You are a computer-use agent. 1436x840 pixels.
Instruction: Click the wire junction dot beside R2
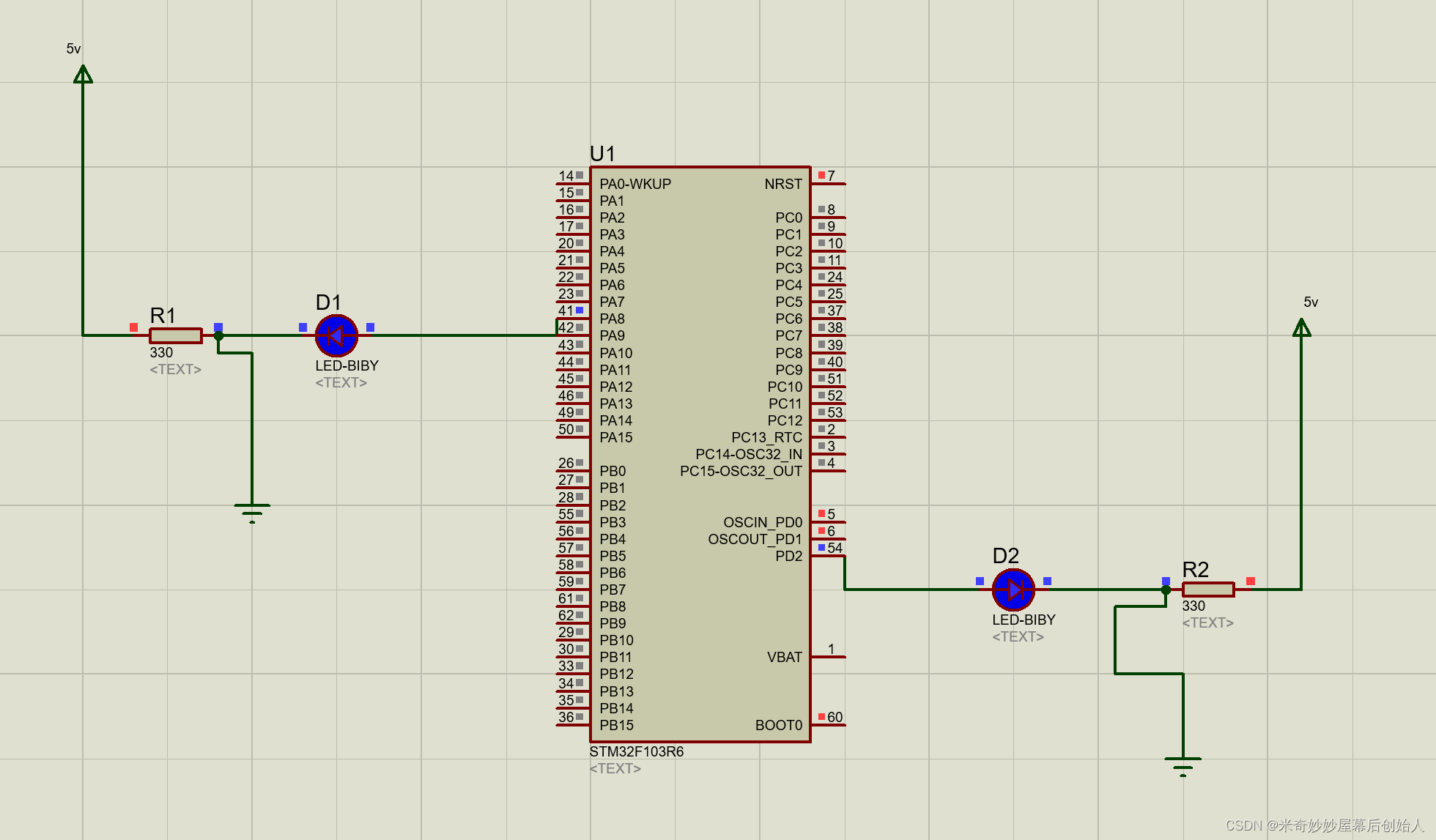click(1166, 590)
